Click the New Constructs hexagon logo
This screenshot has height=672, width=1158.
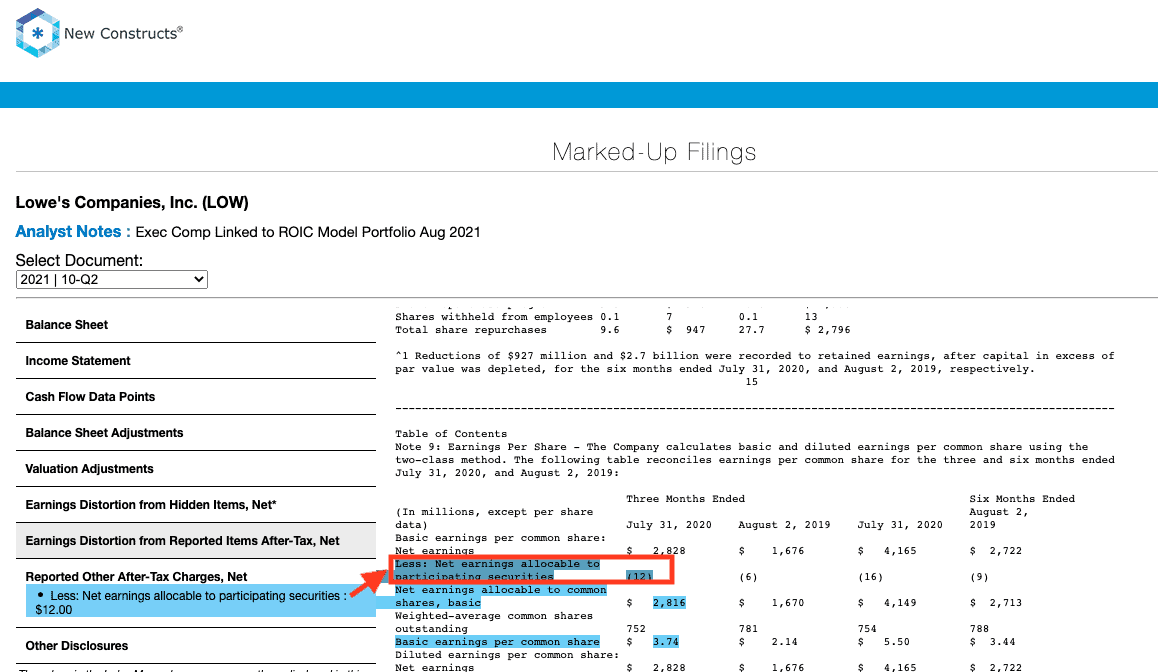click(37, 33)
